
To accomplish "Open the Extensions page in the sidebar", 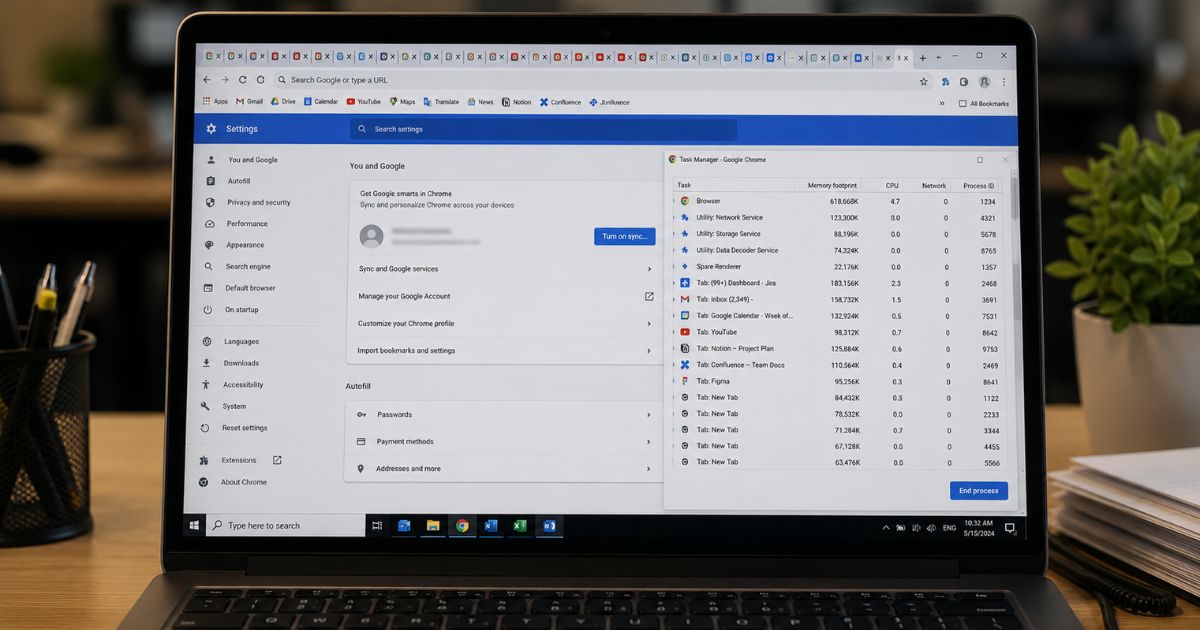I will point(241,460).
